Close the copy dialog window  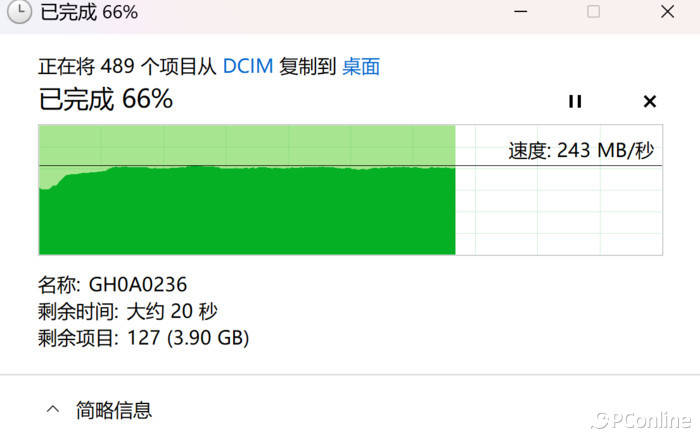tap(667, 12)
